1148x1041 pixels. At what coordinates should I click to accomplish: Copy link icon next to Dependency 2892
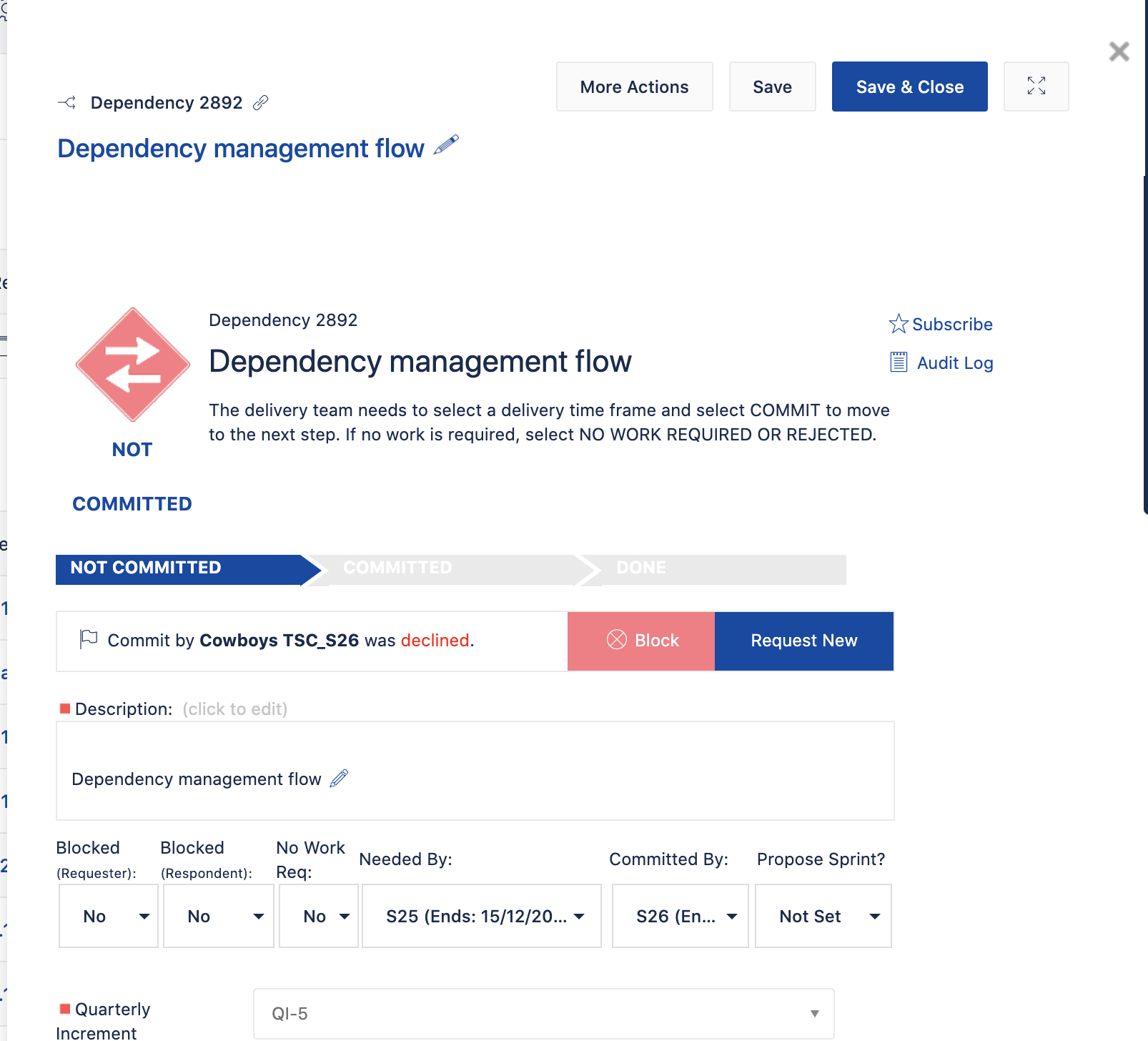tap(261, 103)
